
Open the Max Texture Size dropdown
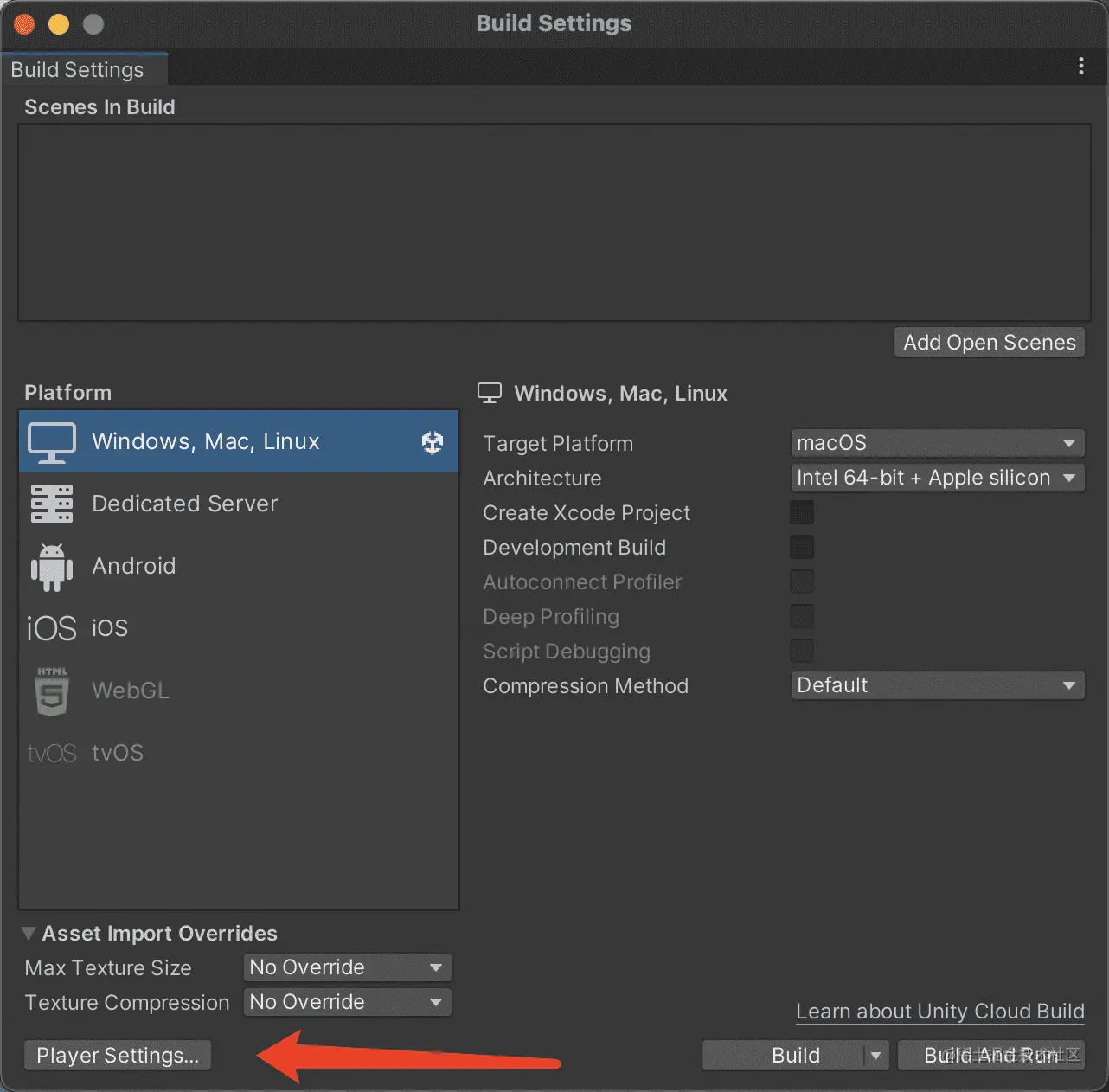point(348,967)
